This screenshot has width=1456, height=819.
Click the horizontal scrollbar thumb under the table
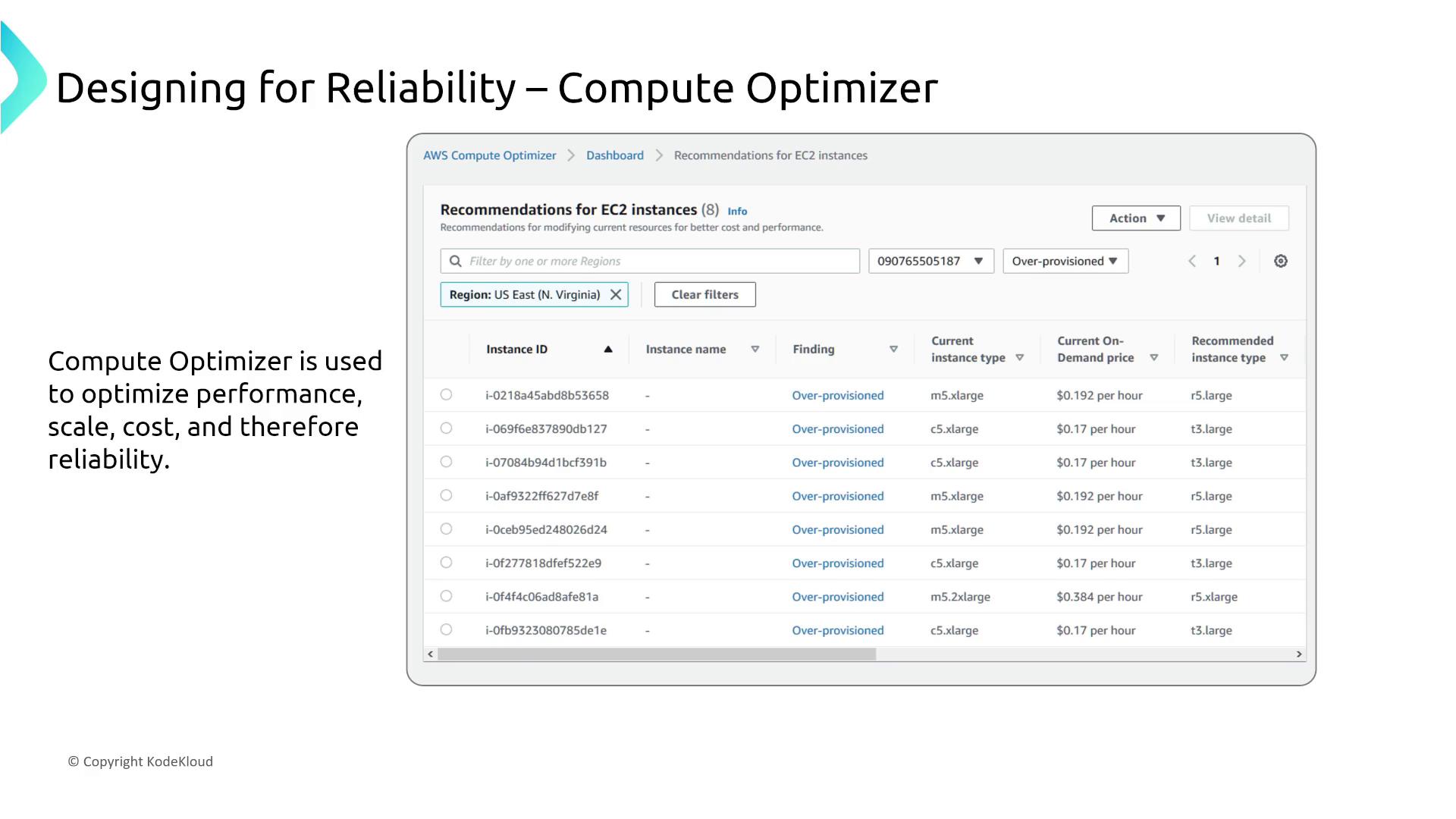point(656,654)
